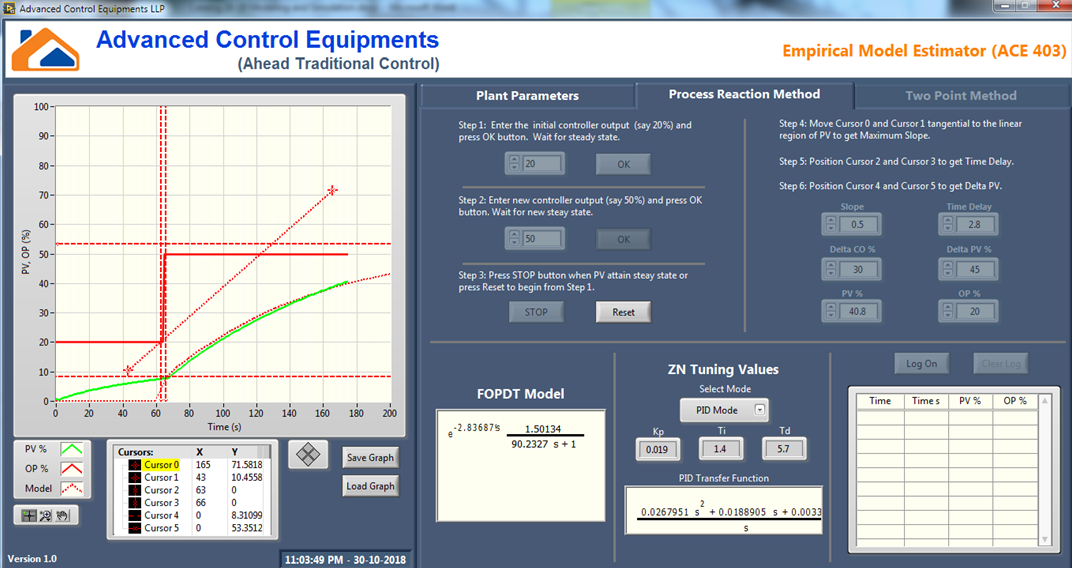Screen dimensions: 1072x568
Task: Click the Delta PV % field showing 45
Action: pos(976,269)
